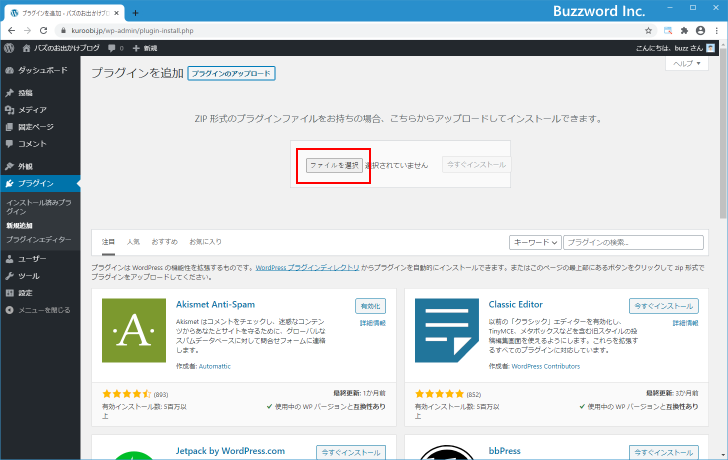
Task: Open ダッシュボード in the sidebar
Action: click(x=40, y=70)
